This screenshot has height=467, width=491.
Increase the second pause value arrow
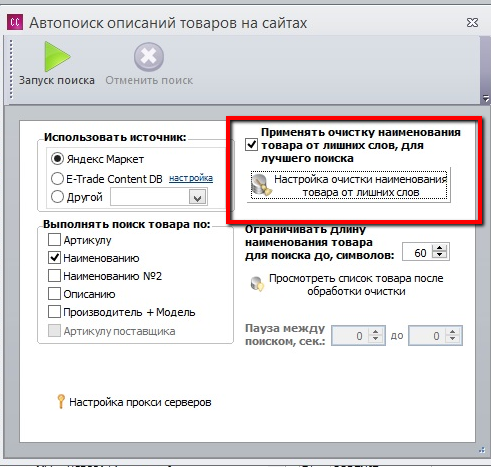(453, 331)
